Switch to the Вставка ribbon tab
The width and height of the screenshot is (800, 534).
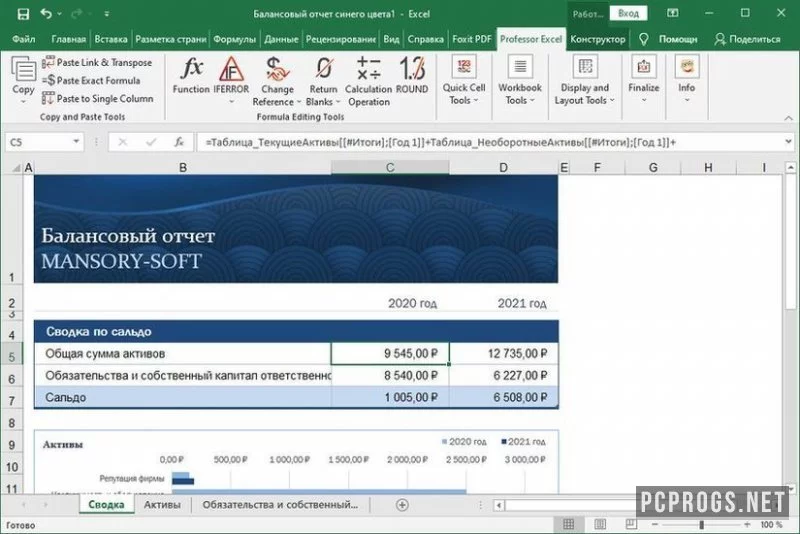pyautogui.click(x=111, y=39)
